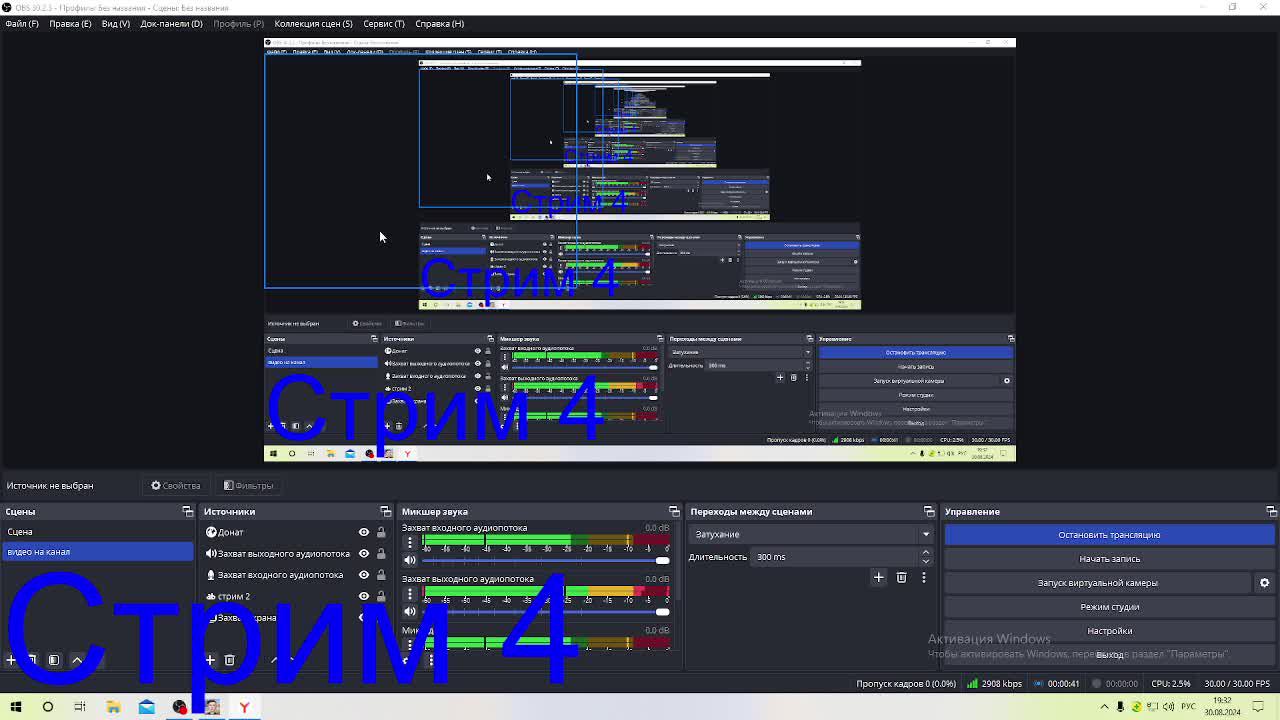1280x720 pixels.
Task: Open transition properties three-dot menu
Action: click(x=923, y=577)
